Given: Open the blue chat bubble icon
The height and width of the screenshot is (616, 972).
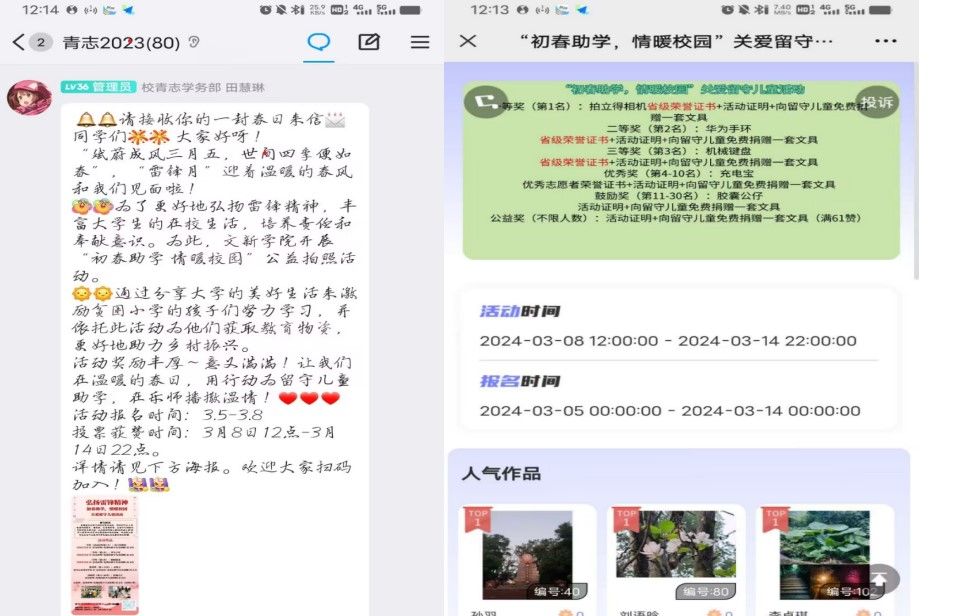Looking at the screenshot, I should click(x=318, y=42).
